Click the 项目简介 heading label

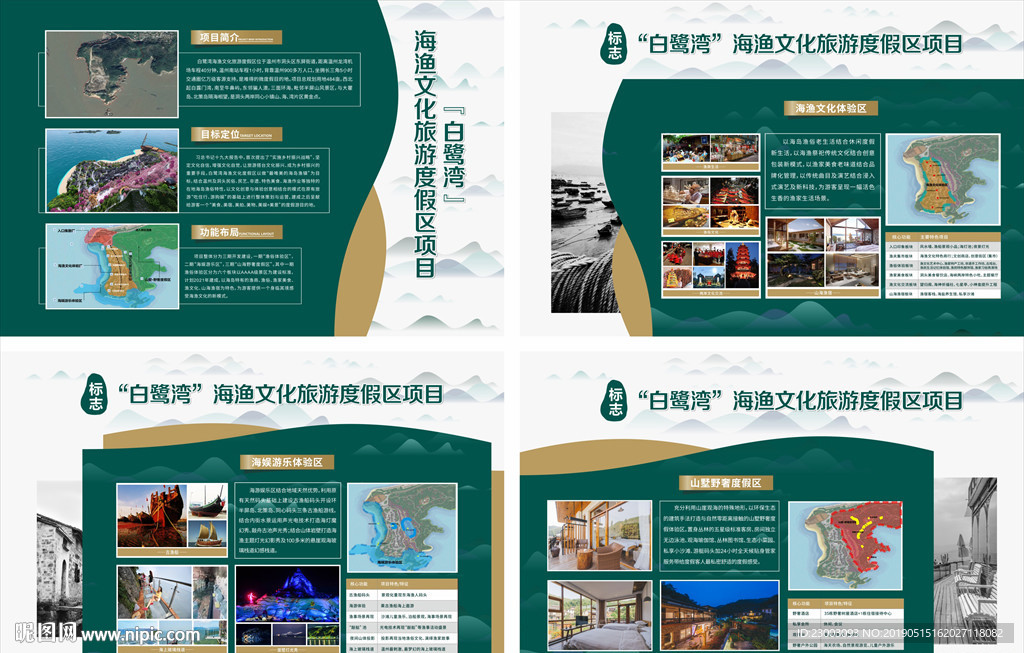click(x=236, y=37)
